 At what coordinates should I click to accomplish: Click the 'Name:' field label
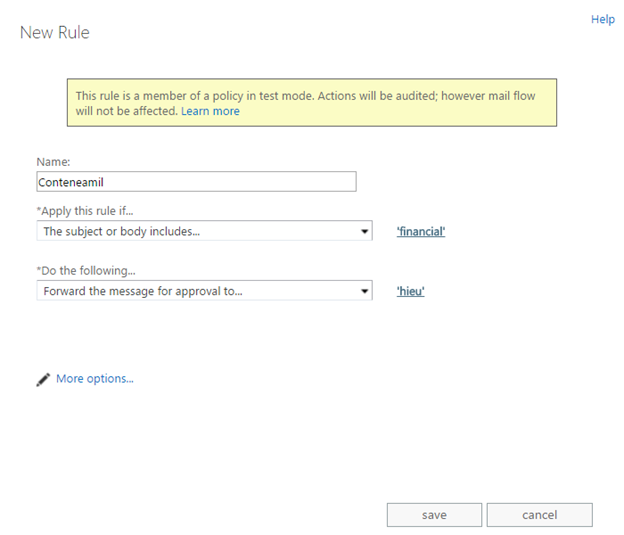[x=53, y=161]
